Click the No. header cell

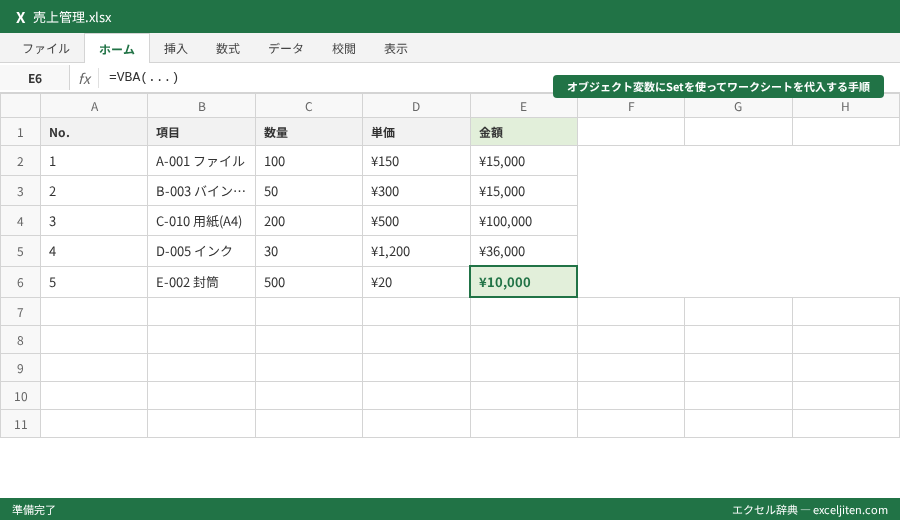pos(94,132)
